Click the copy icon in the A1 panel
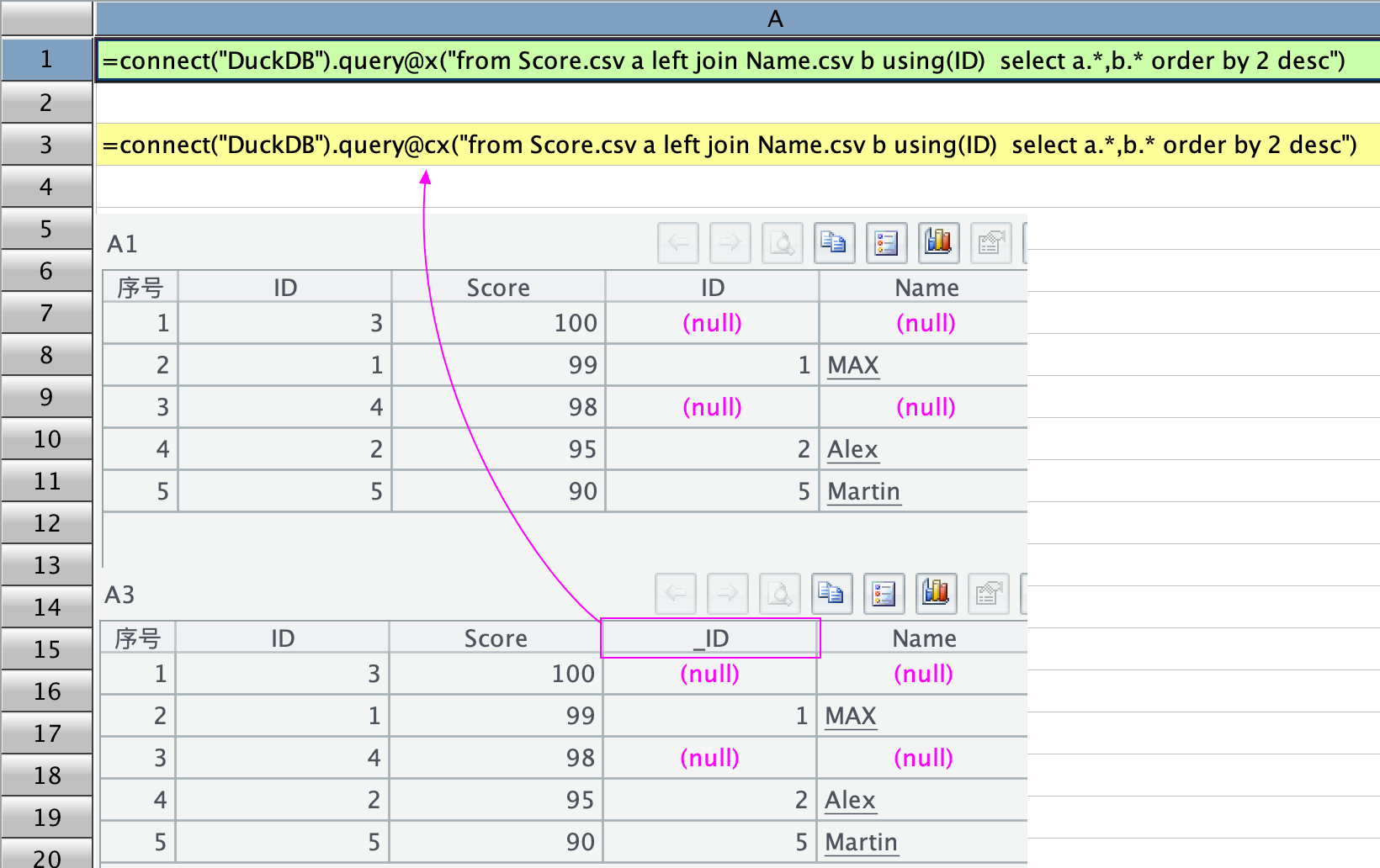The image size is (1380, 868). (x=834, y=243)
